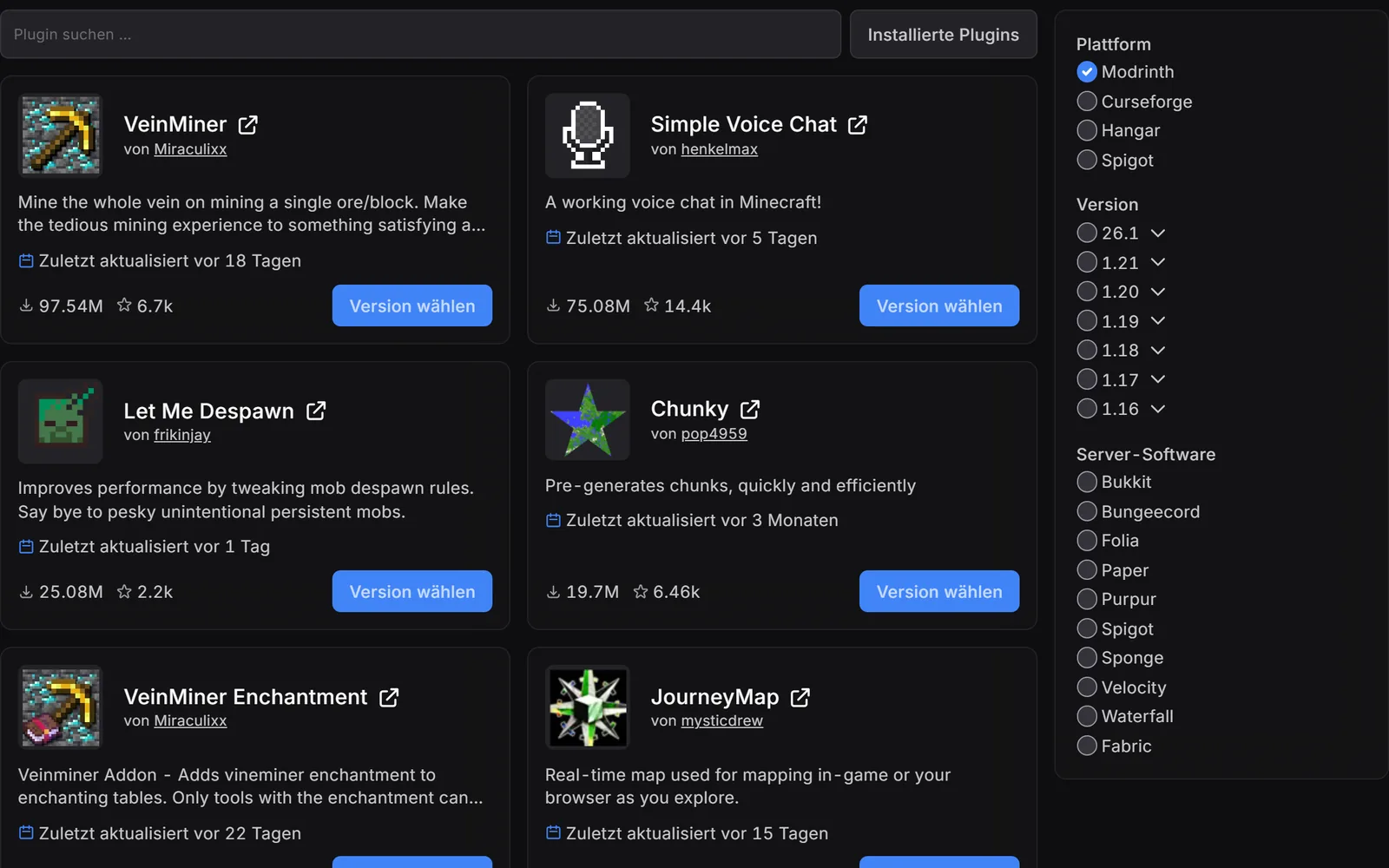Open author link frikinjay
This screenshot has height=868, width=1389.
(182, 435)
